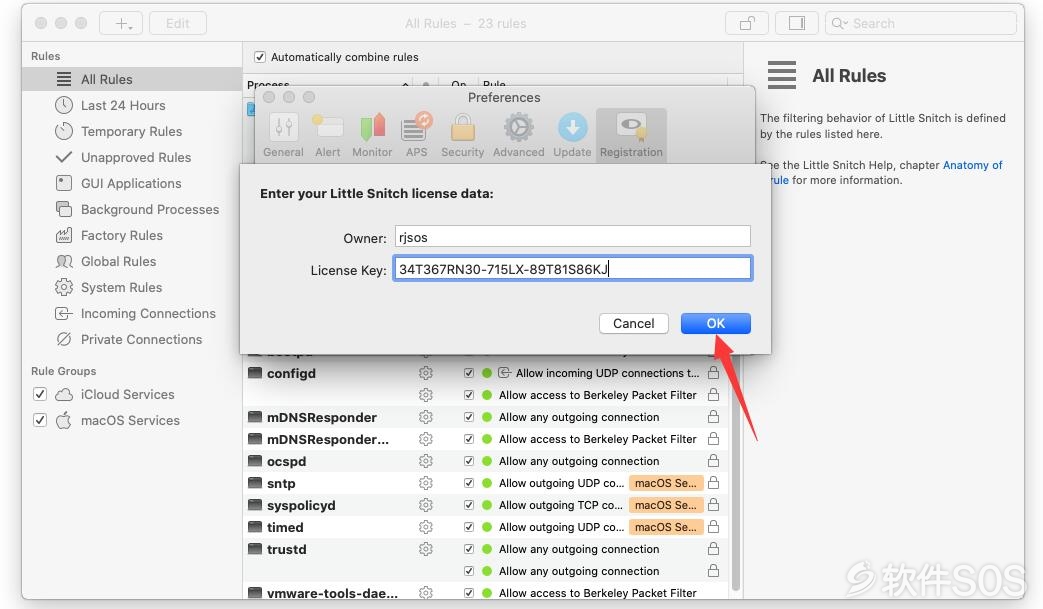Select the syspolicyd process row

tap(486, 505)
